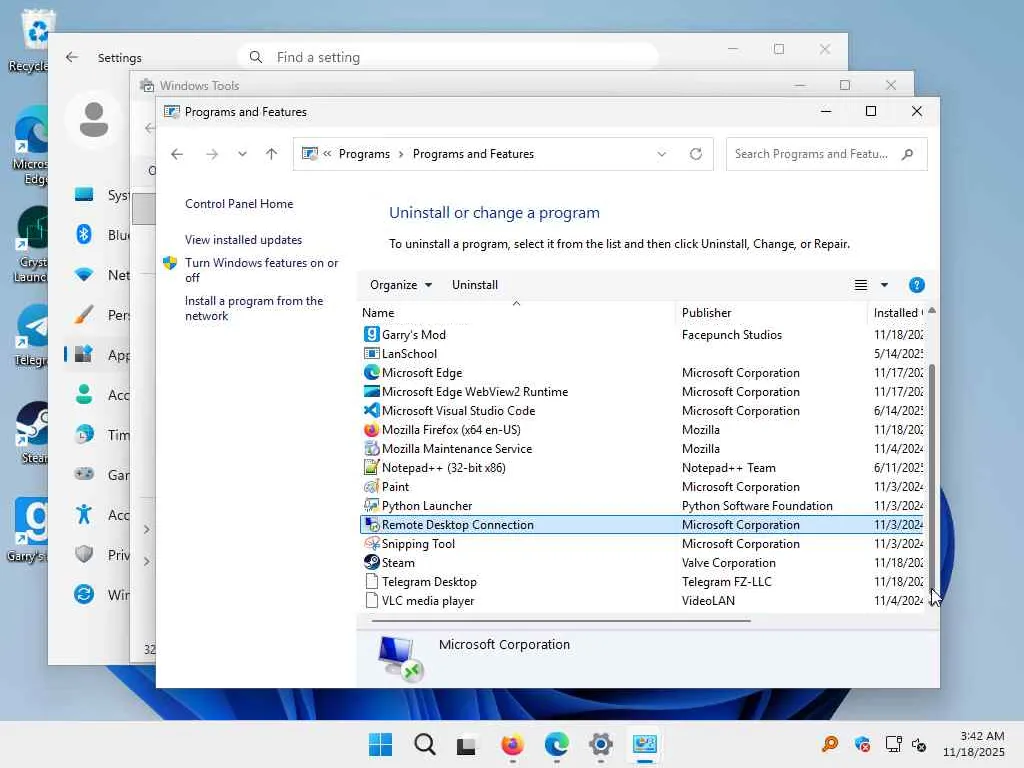Expand the address bar history dropdown

[x=662, y=154]
